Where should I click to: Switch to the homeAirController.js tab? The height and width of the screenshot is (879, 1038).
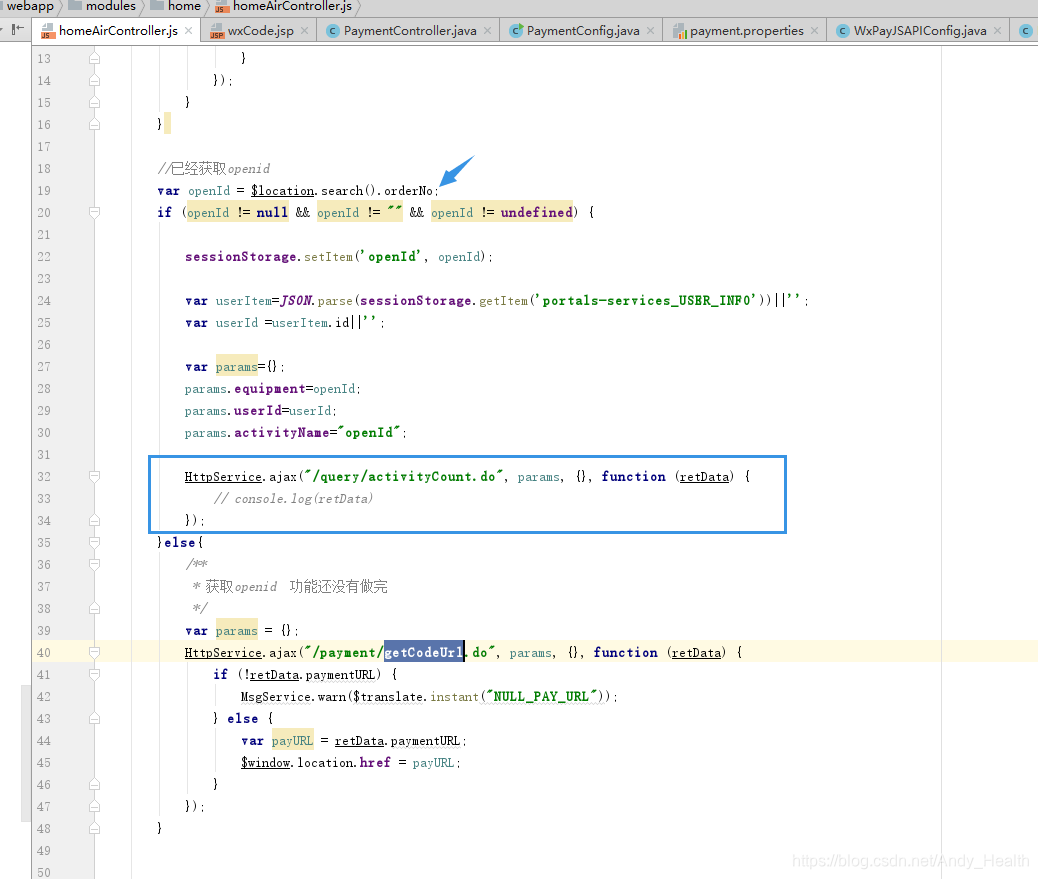(117, 30)
